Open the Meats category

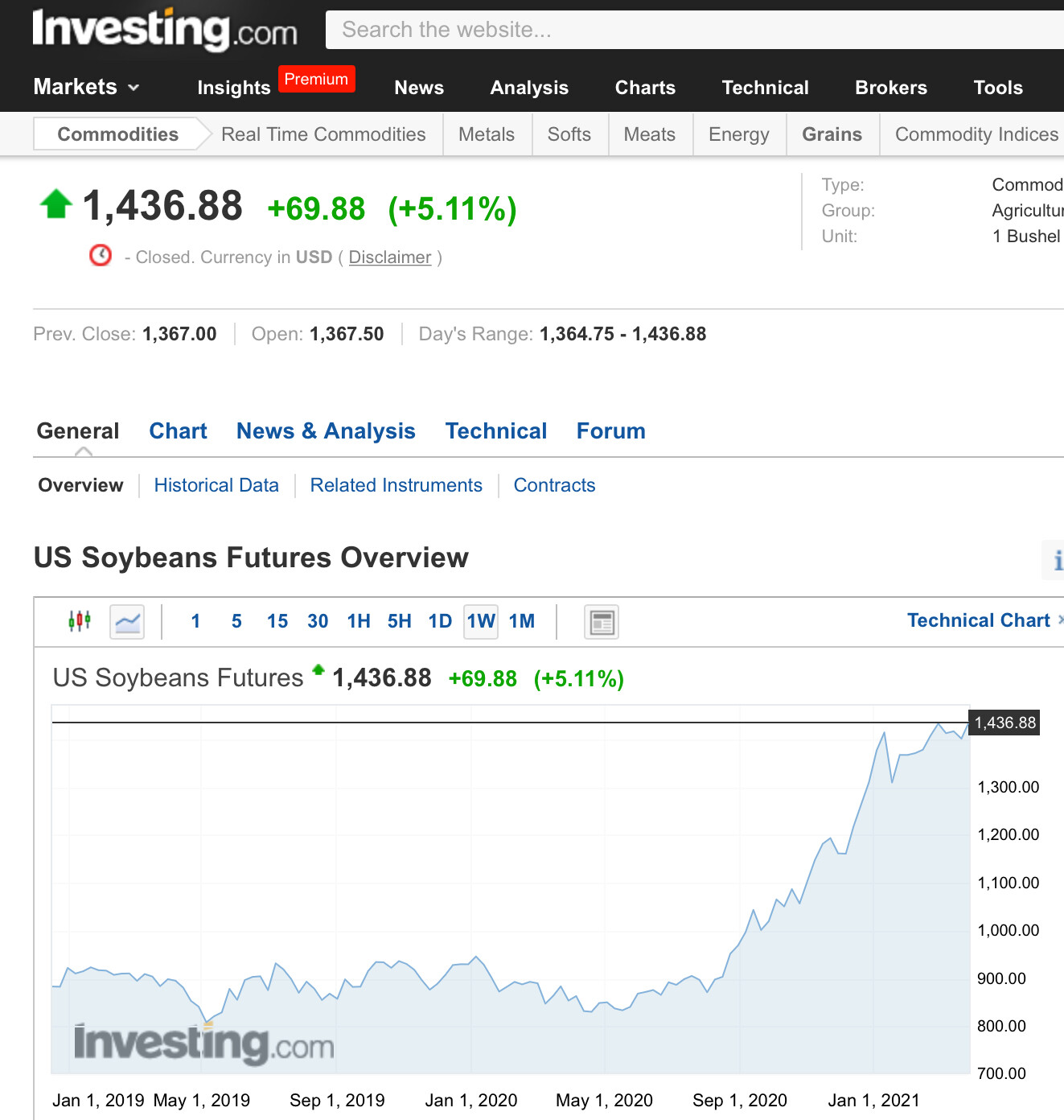pyautogui.click(x=650, y=134)
